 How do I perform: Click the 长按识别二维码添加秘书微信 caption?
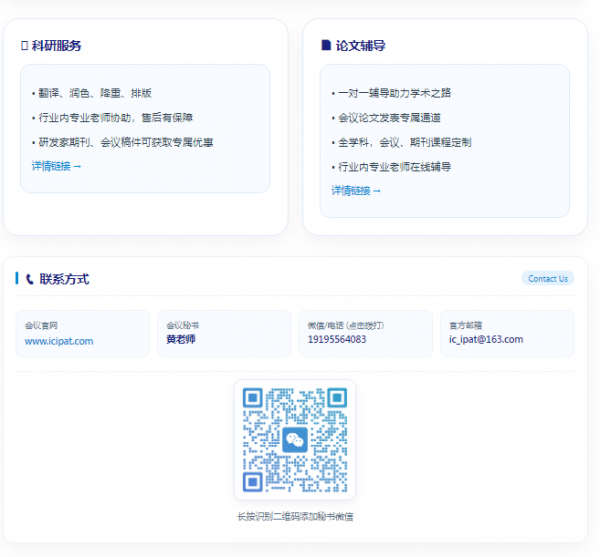point(295,516)
